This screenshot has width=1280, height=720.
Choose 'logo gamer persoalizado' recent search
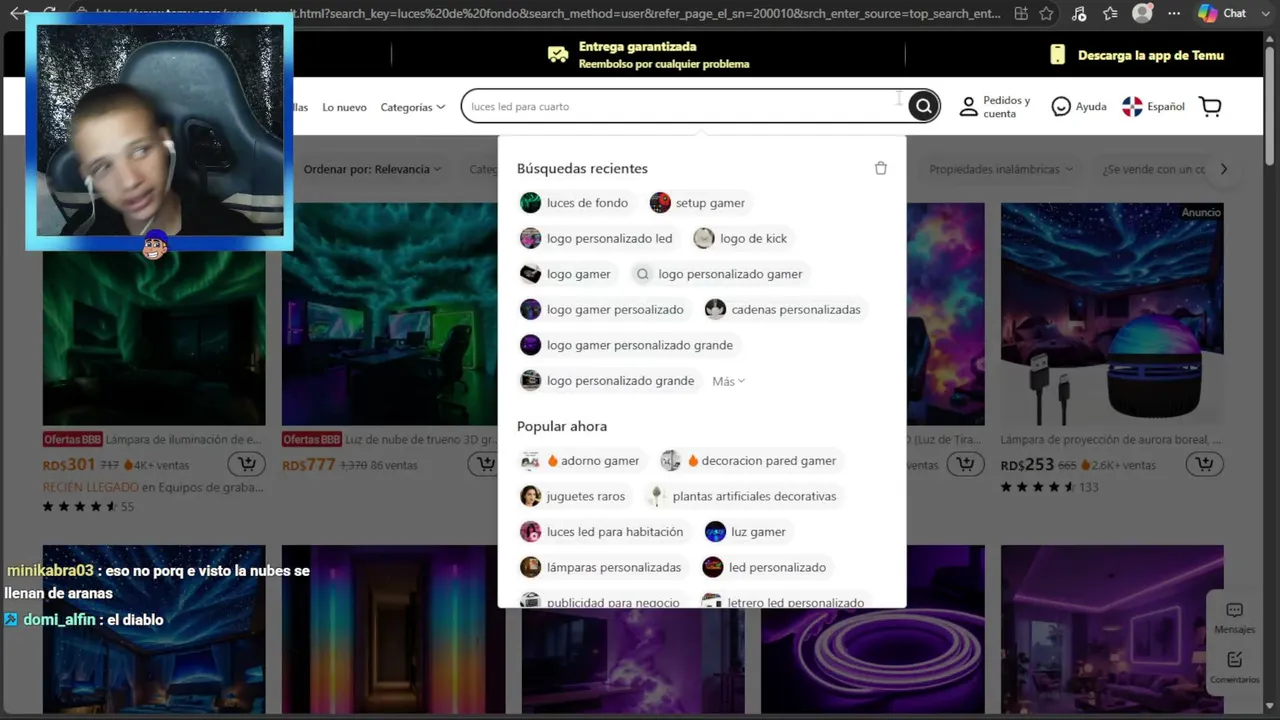tap(602, 310)
